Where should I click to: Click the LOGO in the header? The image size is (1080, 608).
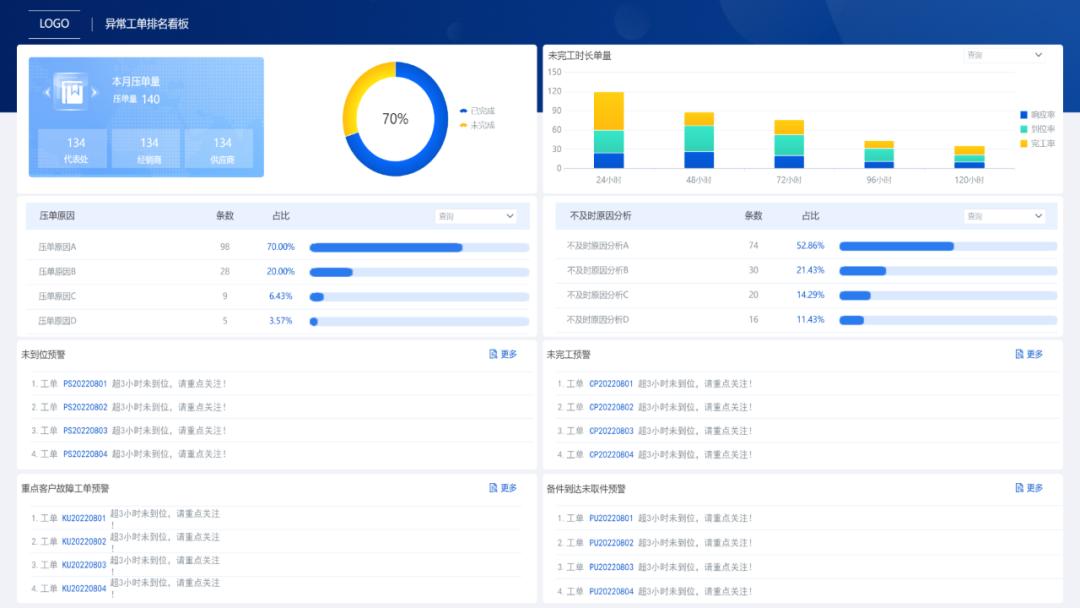[x=54, y=23]
